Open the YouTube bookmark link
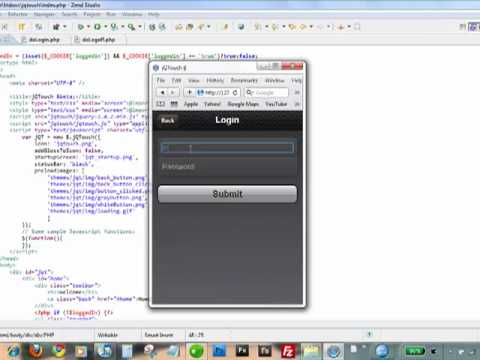 pos(276,104)
